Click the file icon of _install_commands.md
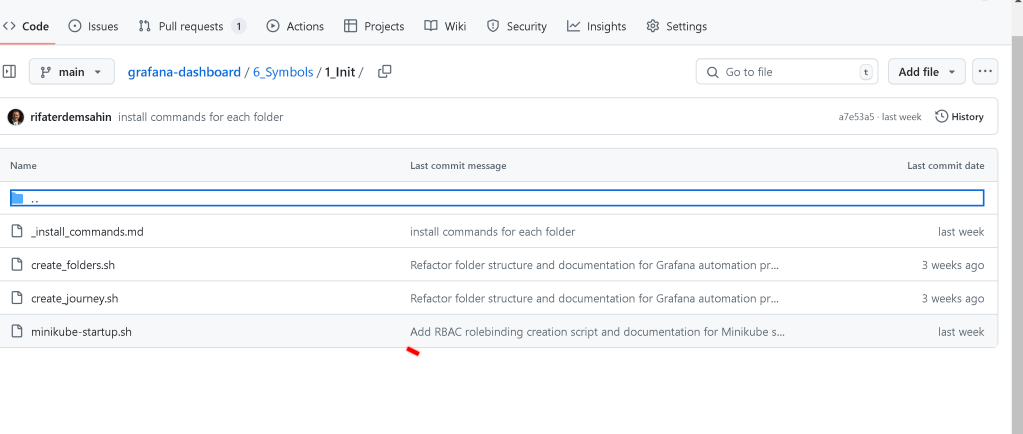The height and width of the screenshot is (434, 1023). pos(17,231)
